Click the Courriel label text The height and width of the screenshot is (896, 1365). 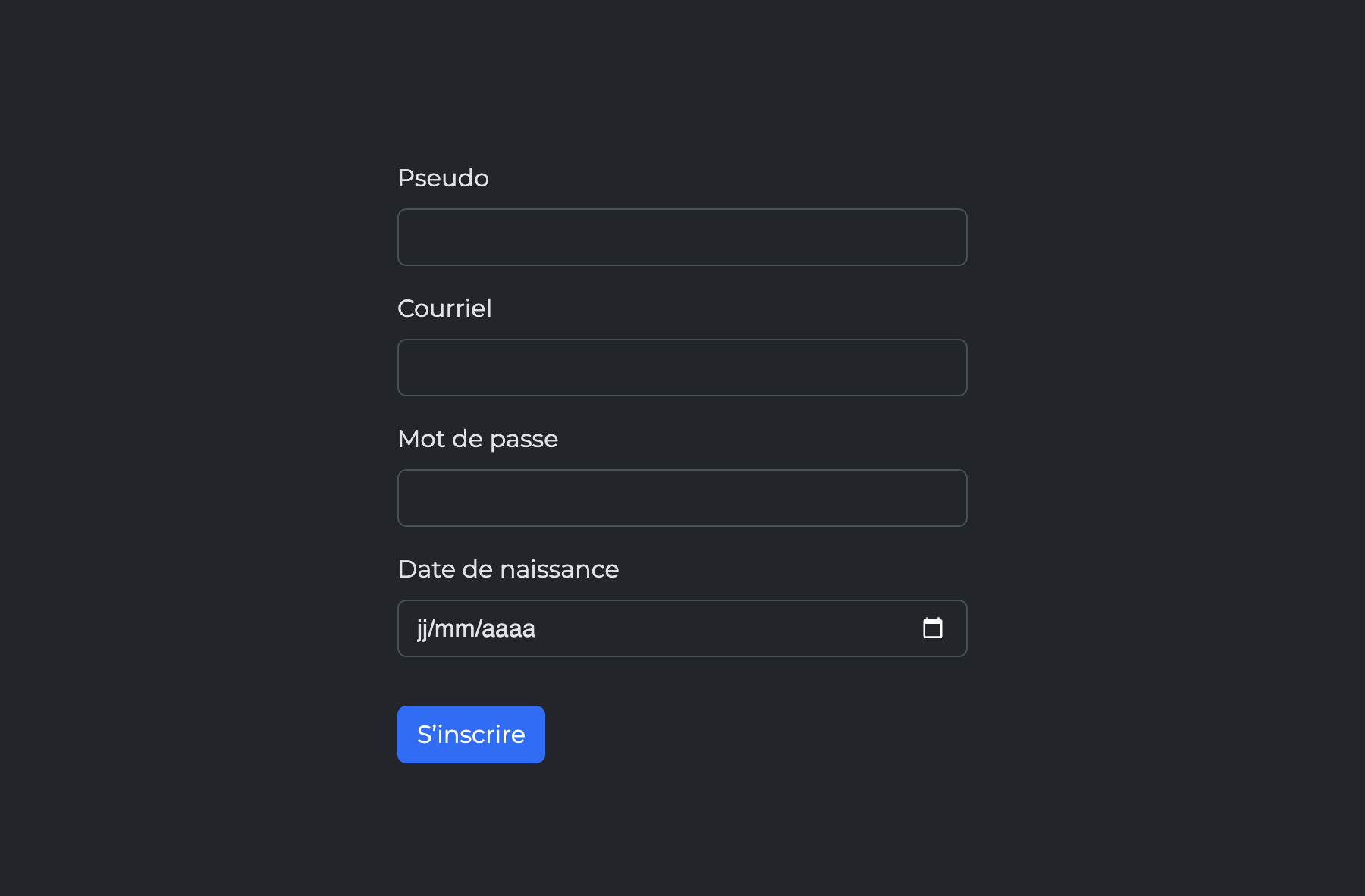444,309
